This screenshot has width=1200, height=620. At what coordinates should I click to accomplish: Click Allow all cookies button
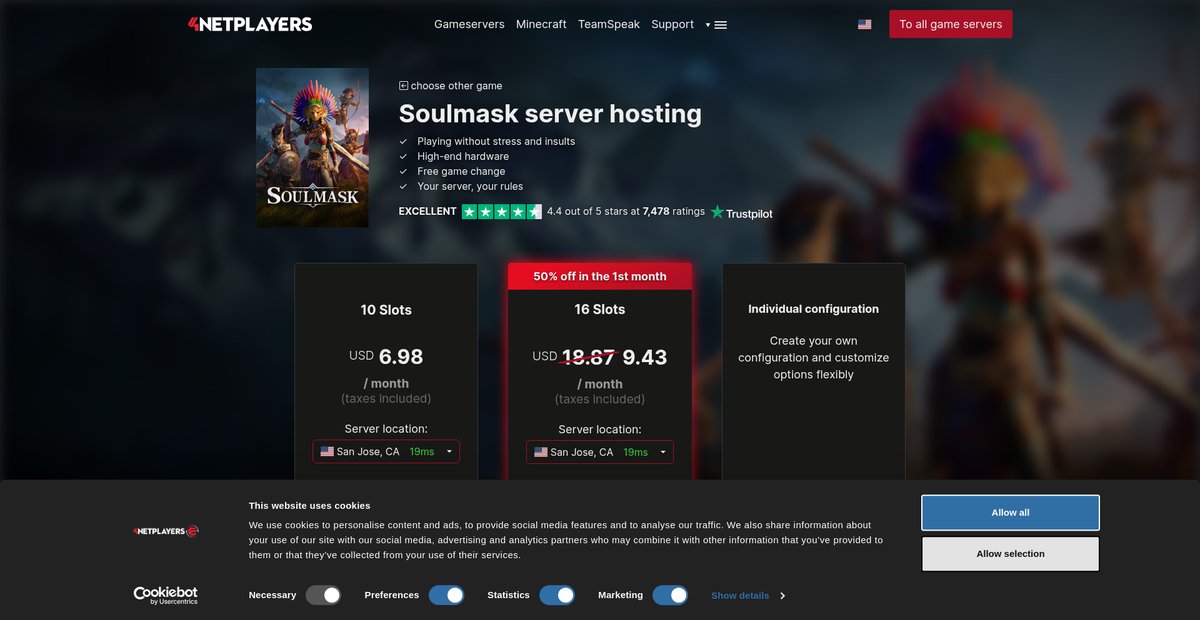tap(1010, 513)
